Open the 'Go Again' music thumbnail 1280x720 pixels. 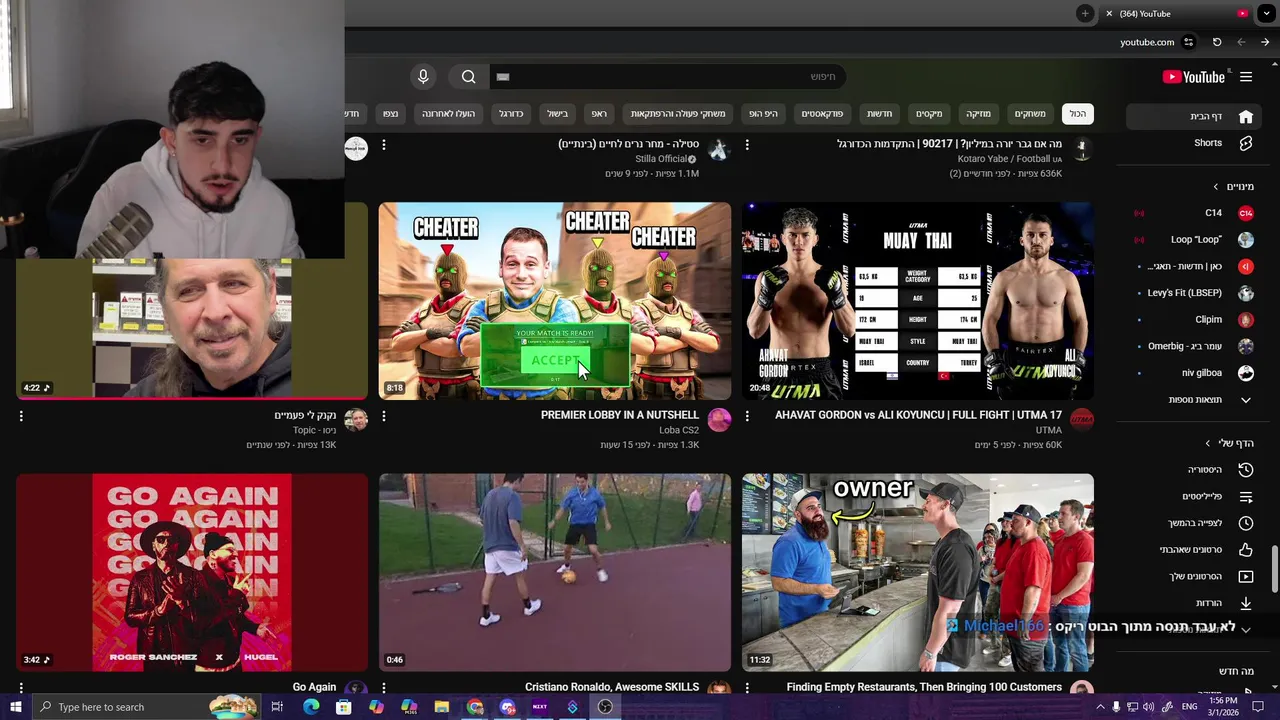[192, 572]
